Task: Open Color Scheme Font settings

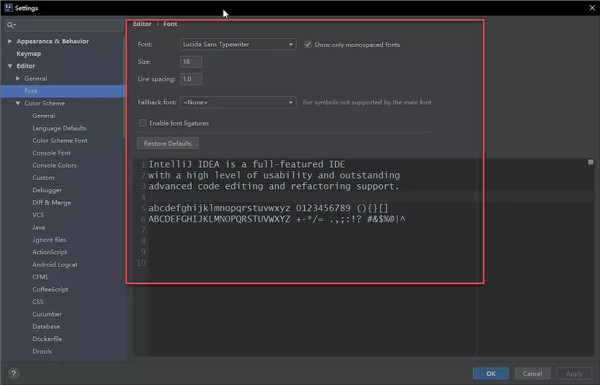Action: point(60,140)
